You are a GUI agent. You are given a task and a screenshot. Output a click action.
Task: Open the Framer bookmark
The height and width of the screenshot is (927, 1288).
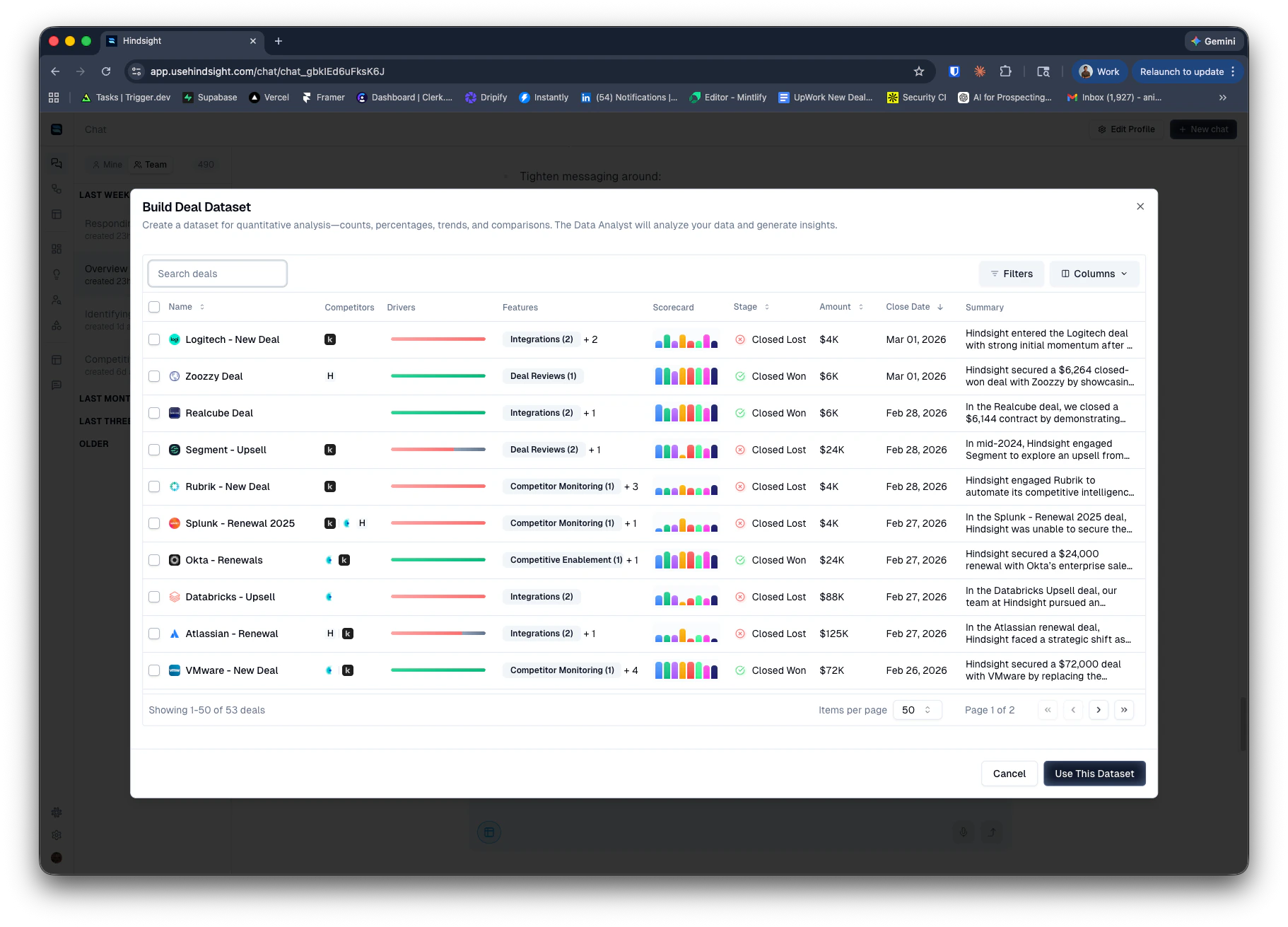[x=323, y=98]
